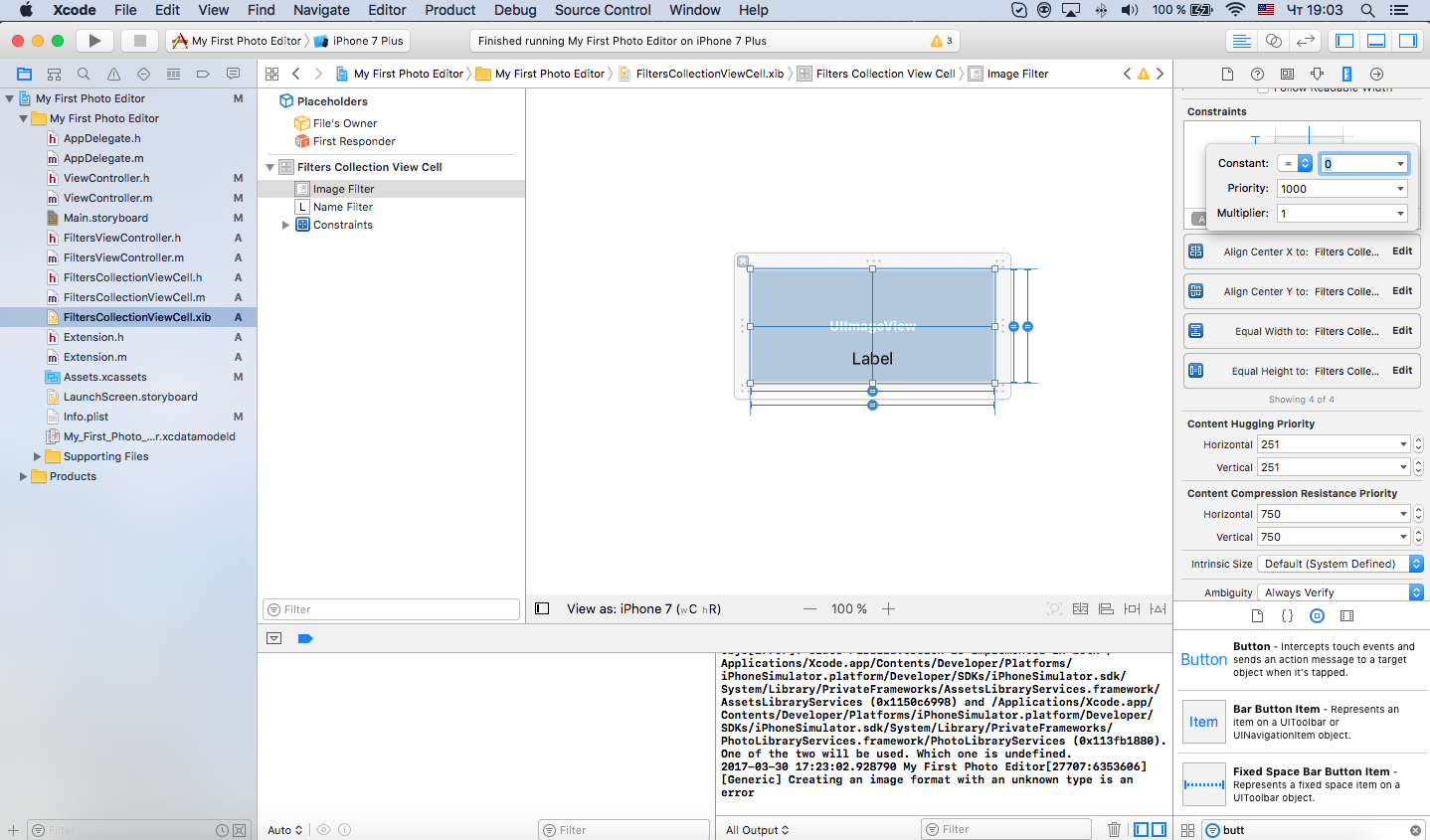Toggle breakpoints activation in debug bar
Screen dimensions: 1430x840
(305, 638)
